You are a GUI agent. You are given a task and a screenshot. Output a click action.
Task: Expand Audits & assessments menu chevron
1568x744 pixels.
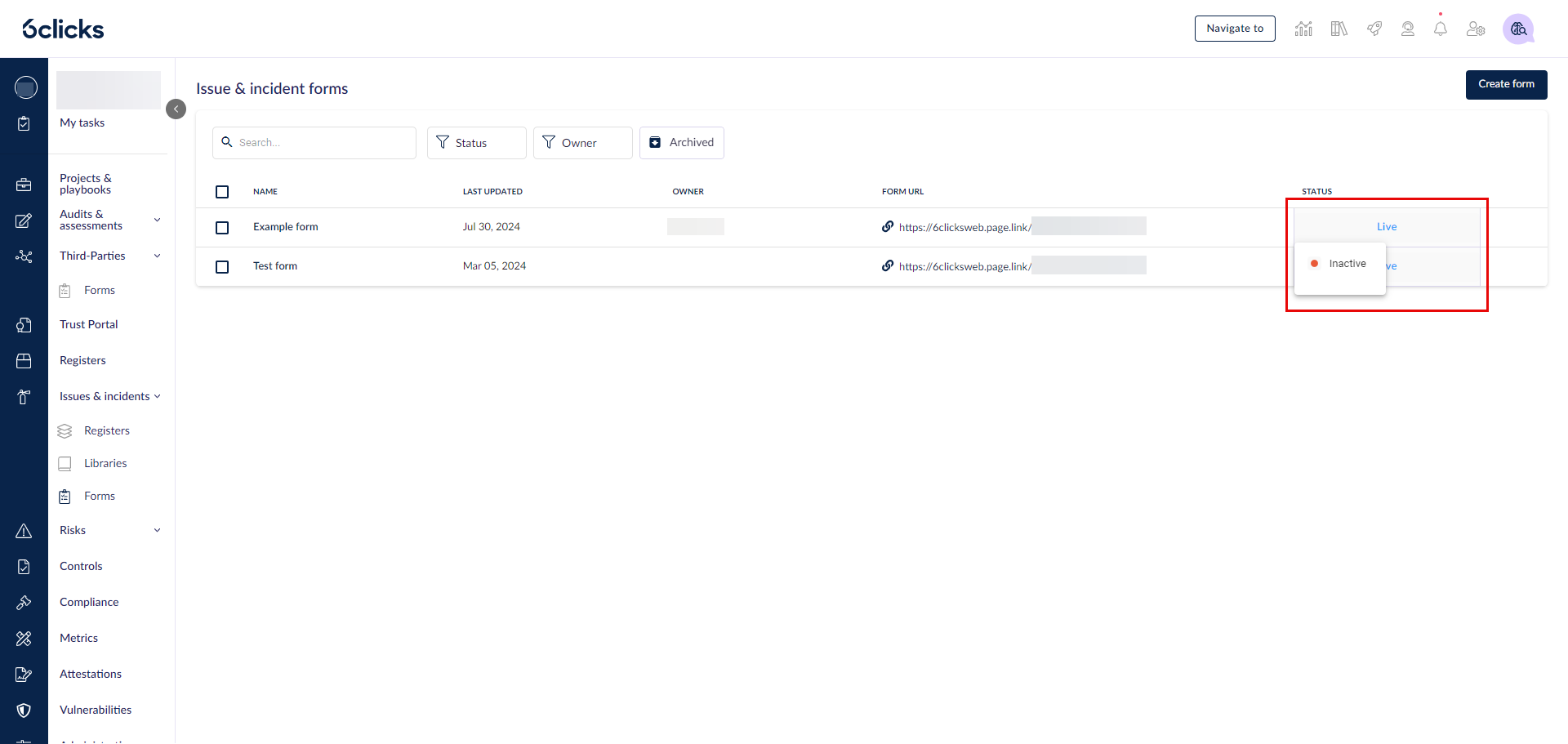[x=158, y=220]
